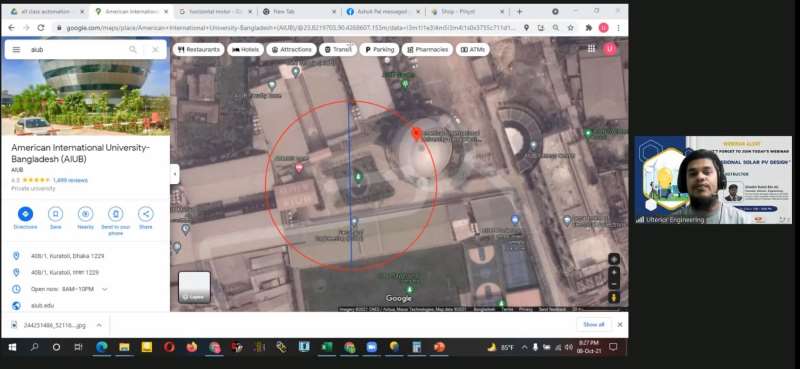Open the Google Maps hamburger menu
Viewport: 800px width, 369px height.
click(16, 50)
